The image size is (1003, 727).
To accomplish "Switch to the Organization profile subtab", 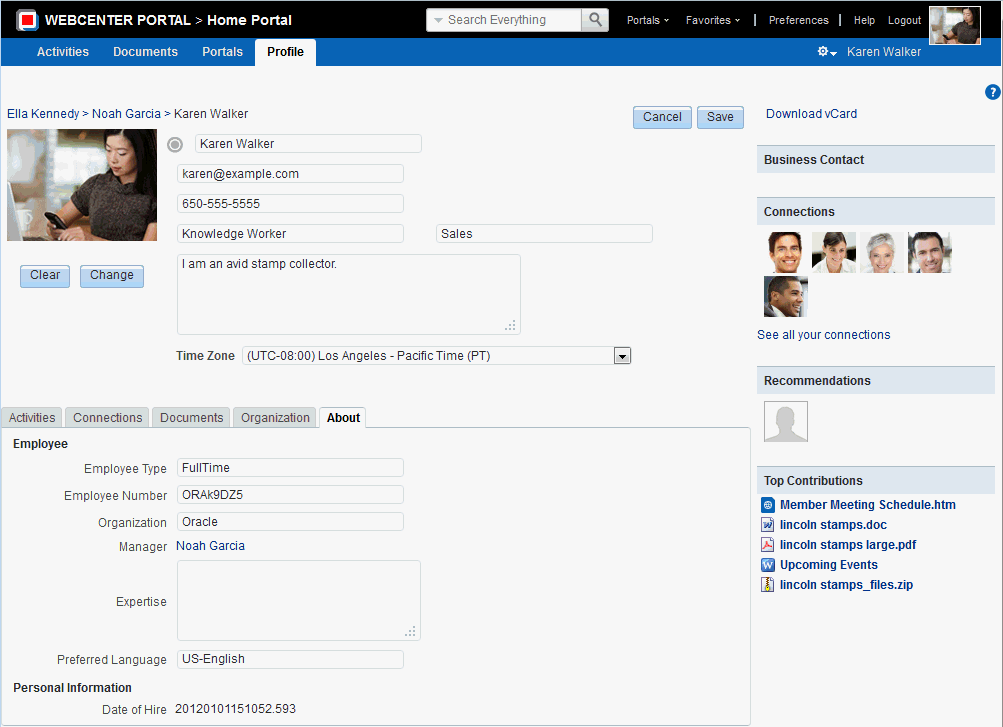I will click(x=275, y=418).
